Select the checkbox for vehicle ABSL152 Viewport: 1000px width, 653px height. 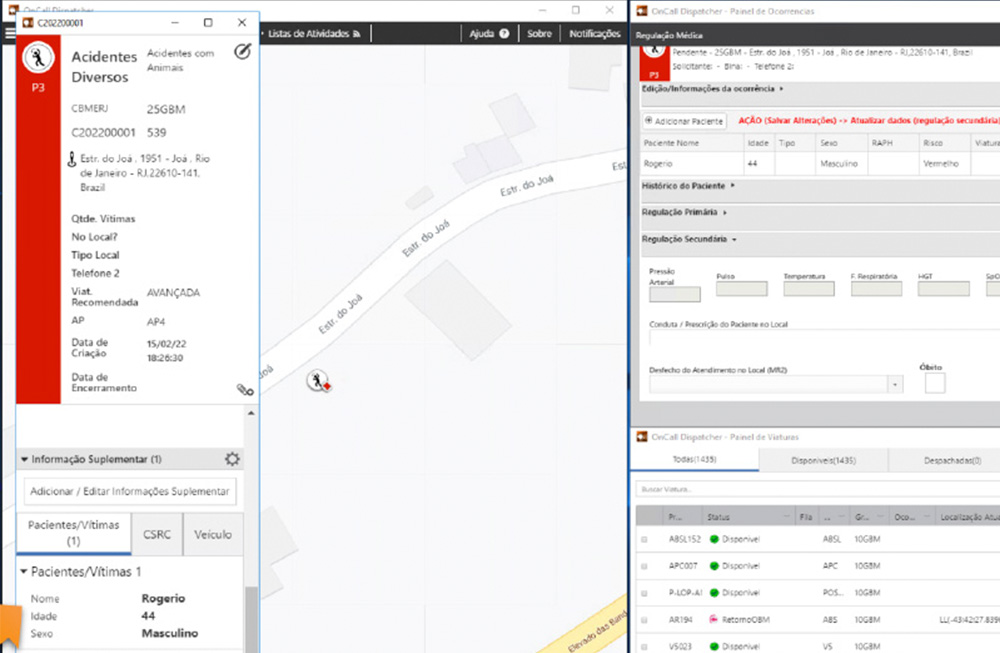coord(644,539)
